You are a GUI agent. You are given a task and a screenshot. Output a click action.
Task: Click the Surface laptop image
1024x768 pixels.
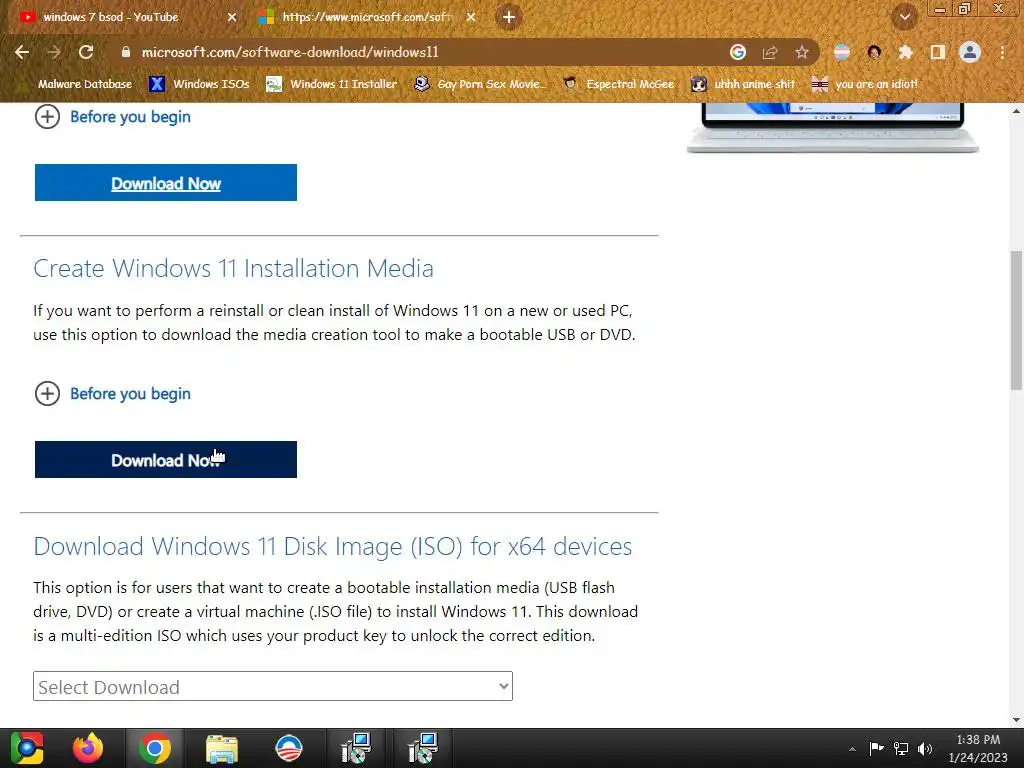(x=833, y=127)
